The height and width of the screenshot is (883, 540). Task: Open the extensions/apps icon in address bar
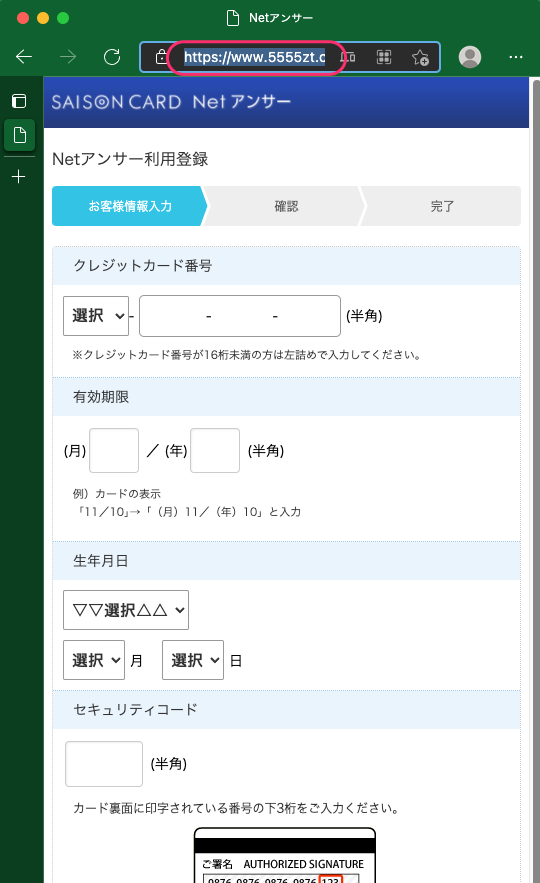click(x=384, y=57)
